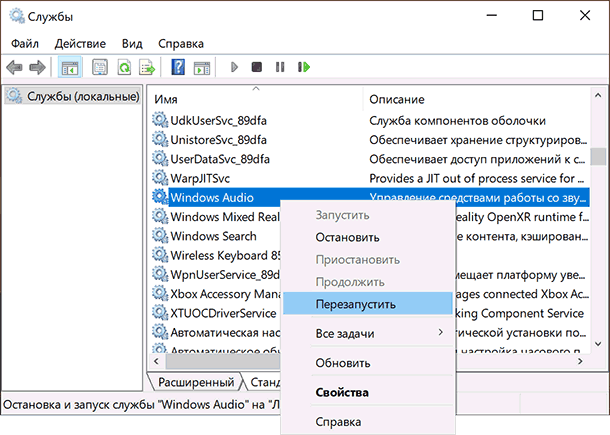Click the Refresh toolbar icon
Screen dimensions: 610x435
(x=124, y=67)
